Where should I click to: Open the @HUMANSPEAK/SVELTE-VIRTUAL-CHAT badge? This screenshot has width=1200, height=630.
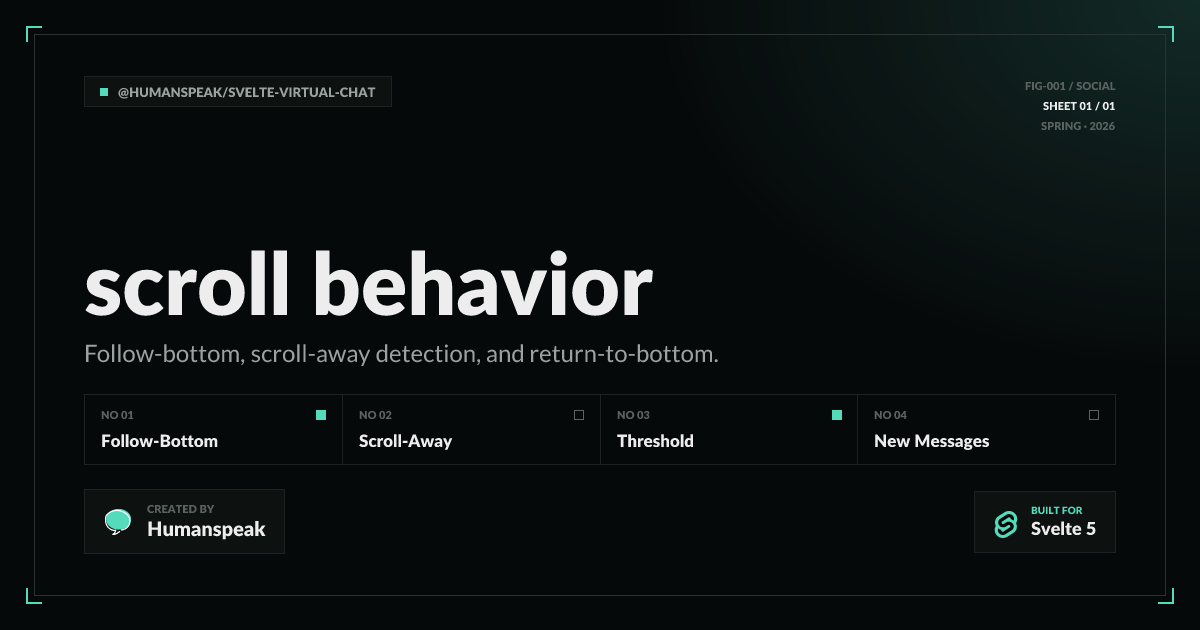(x=238, y=92)
